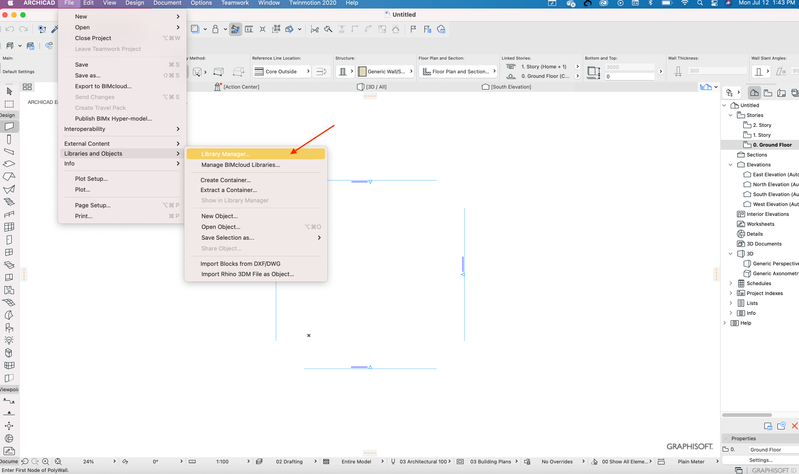This screenshot has height=474, width=799.
Task: Choose Export to BIMcloud menu item
Action: pos(122,86)
